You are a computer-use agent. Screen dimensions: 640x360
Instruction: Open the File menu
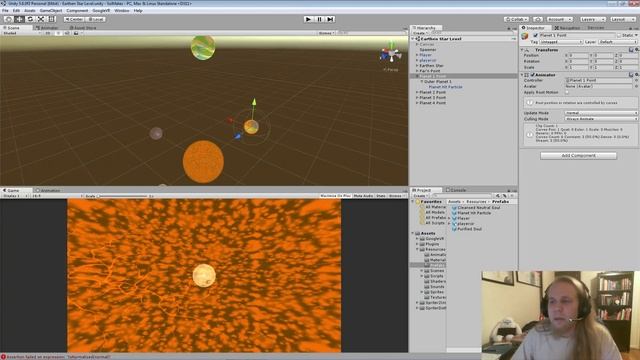point(5,11)
